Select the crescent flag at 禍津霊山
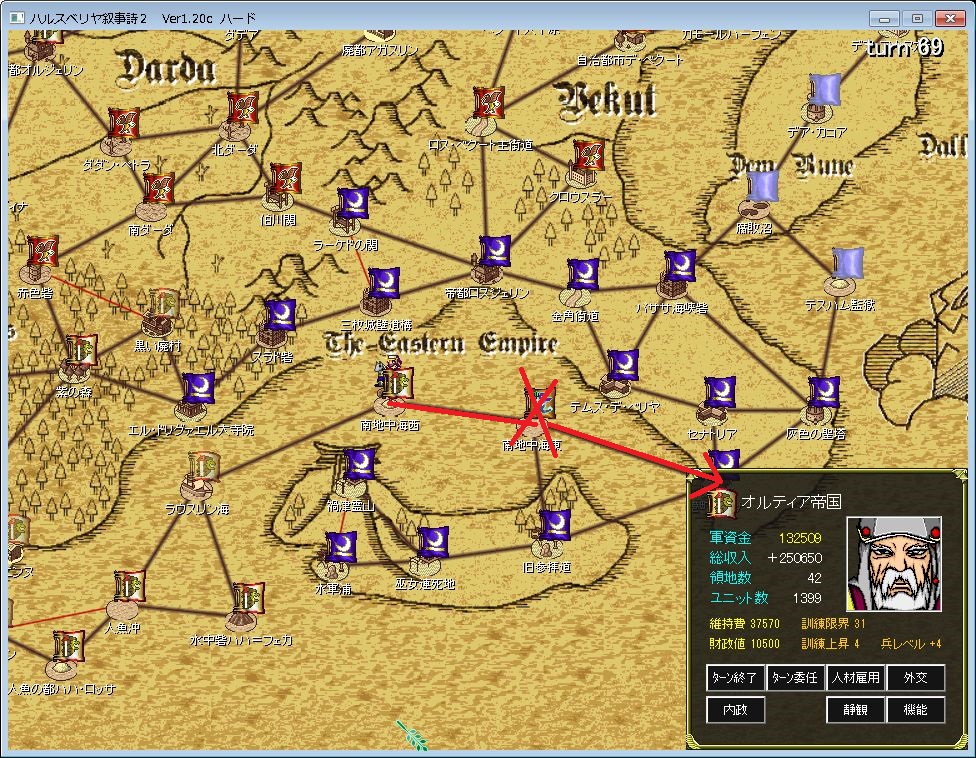The width and height of the screenshot is (976, 758). click(x=360, y=464)
